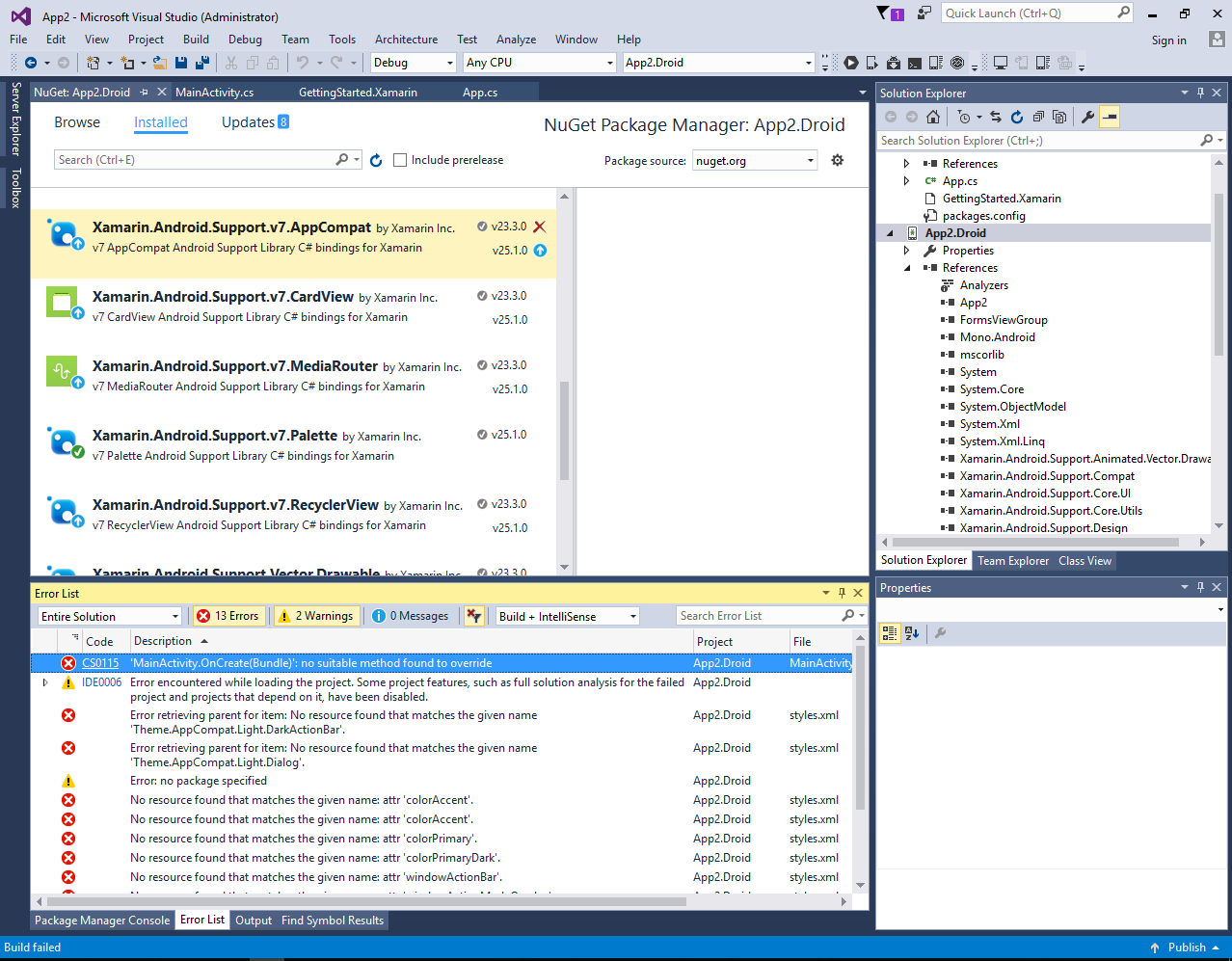Open the Architecture menu
The image size is (1232, 961).
click(x=406, y=40)
